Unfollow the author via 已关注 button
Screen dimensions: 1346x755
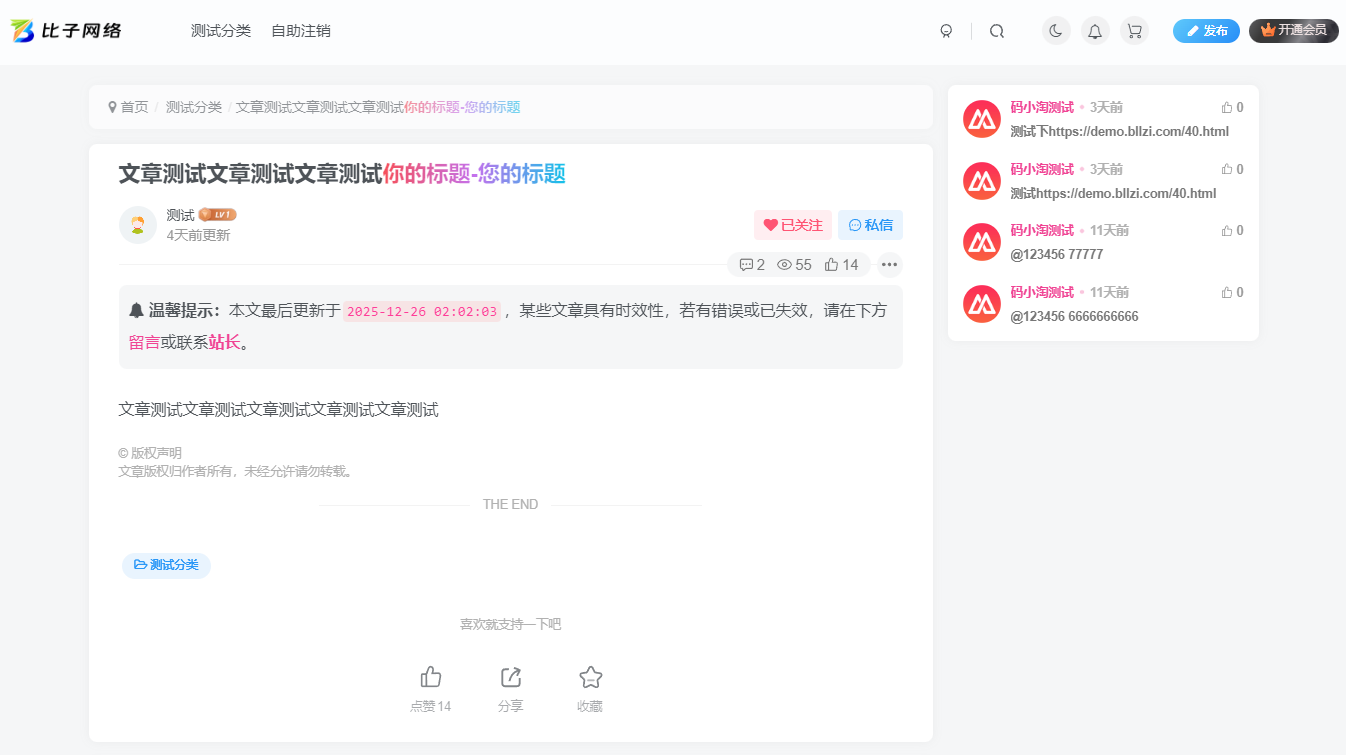pyautogui.click(x=792, y=224)
